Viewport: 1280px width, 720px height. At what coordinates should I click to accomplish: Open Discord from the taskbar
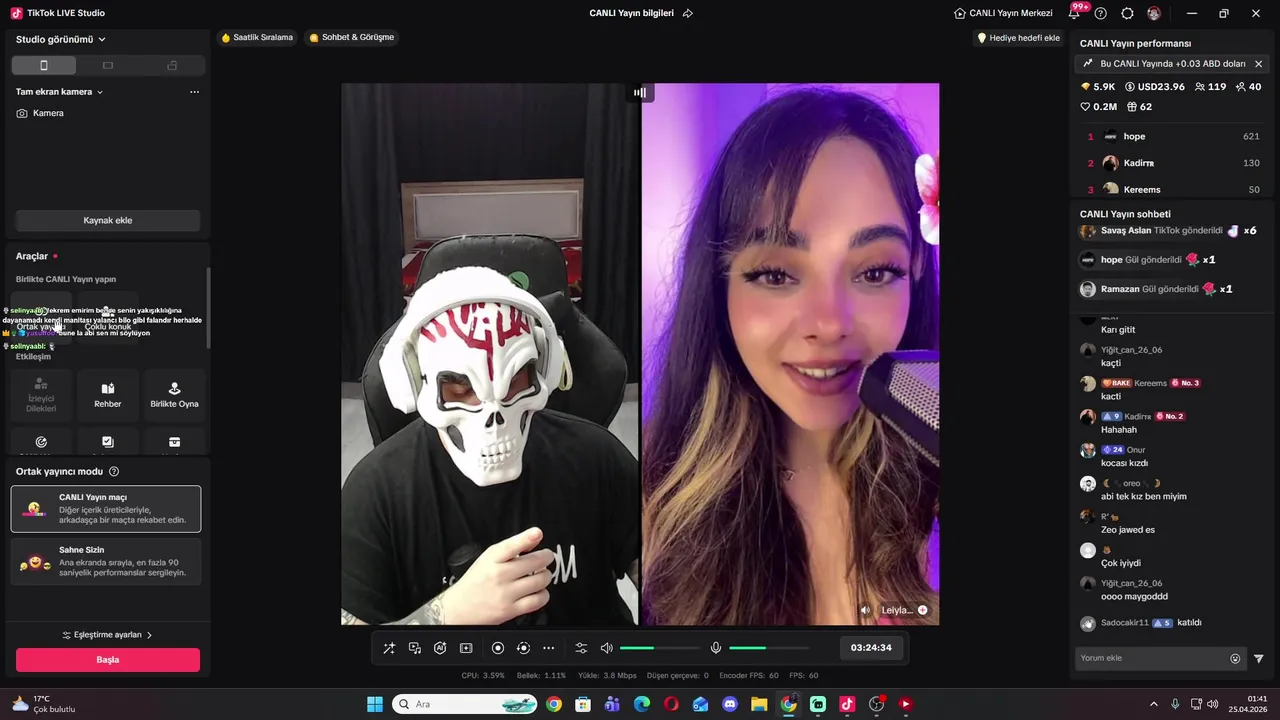[x=730, y=704]
